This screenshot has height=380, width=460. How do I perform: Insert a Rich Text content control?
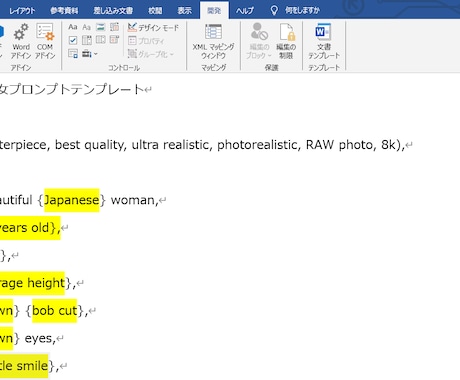[x=73, y=27]
